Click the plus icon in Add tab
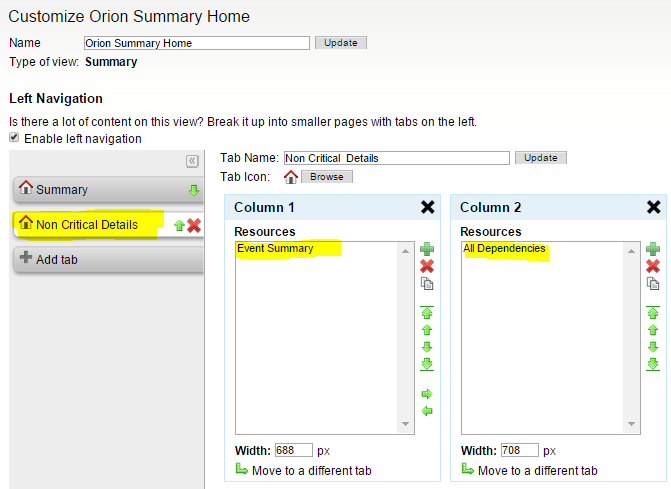The height and width of the screenshot is (489, 671). tap(26, 257)
